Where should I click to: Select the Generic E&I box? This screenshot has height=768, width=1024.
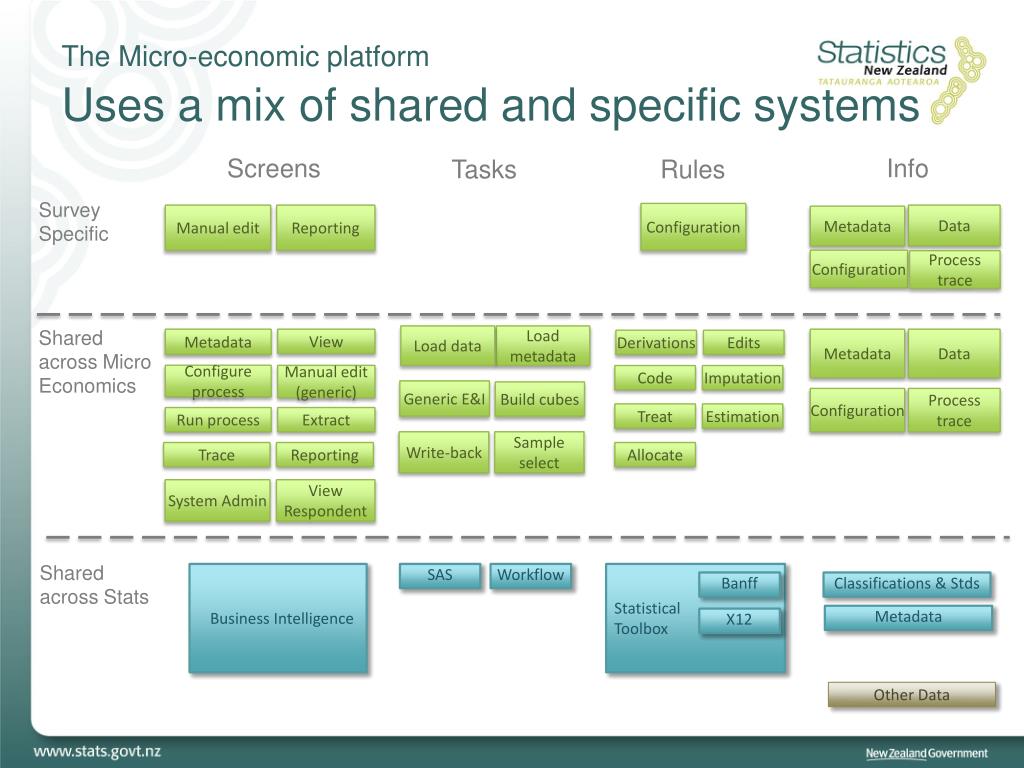[444, 399]
